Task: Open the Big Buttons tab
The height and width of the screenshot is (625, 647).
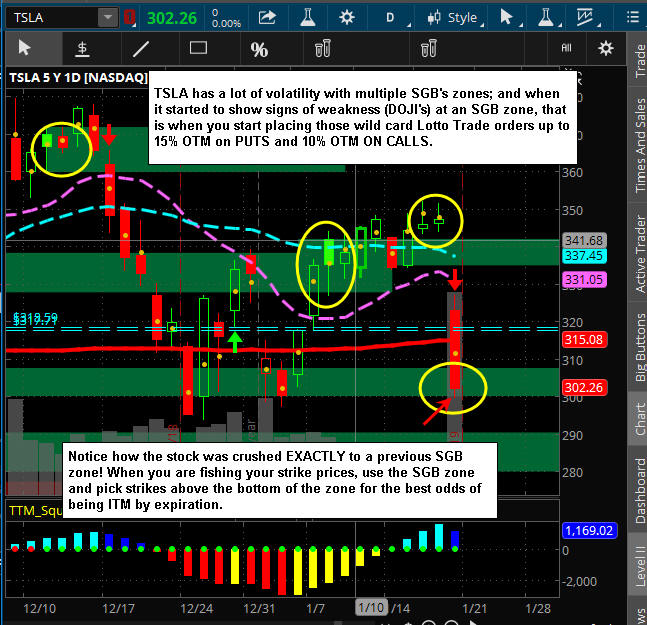Action: click(x=639, y=348)
